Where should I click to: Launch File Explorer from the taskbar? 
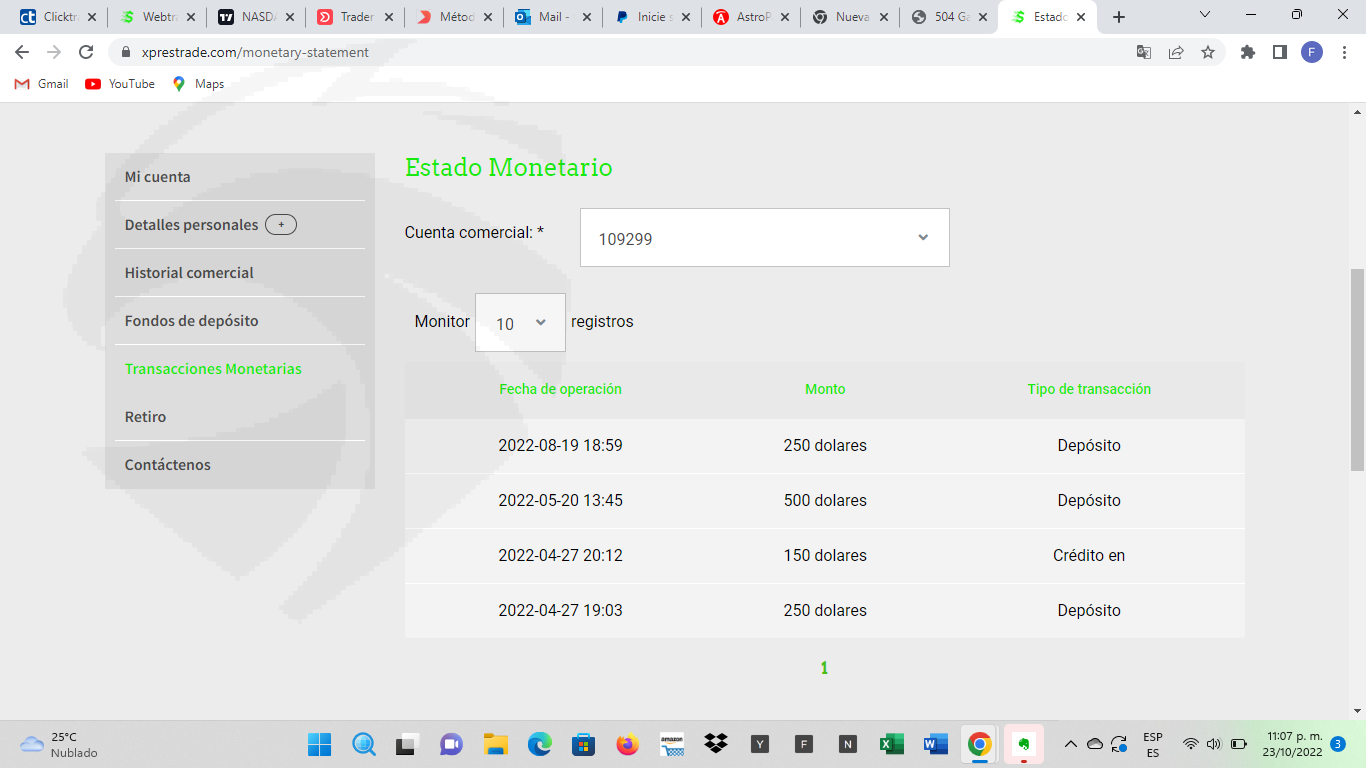[496, 744]
